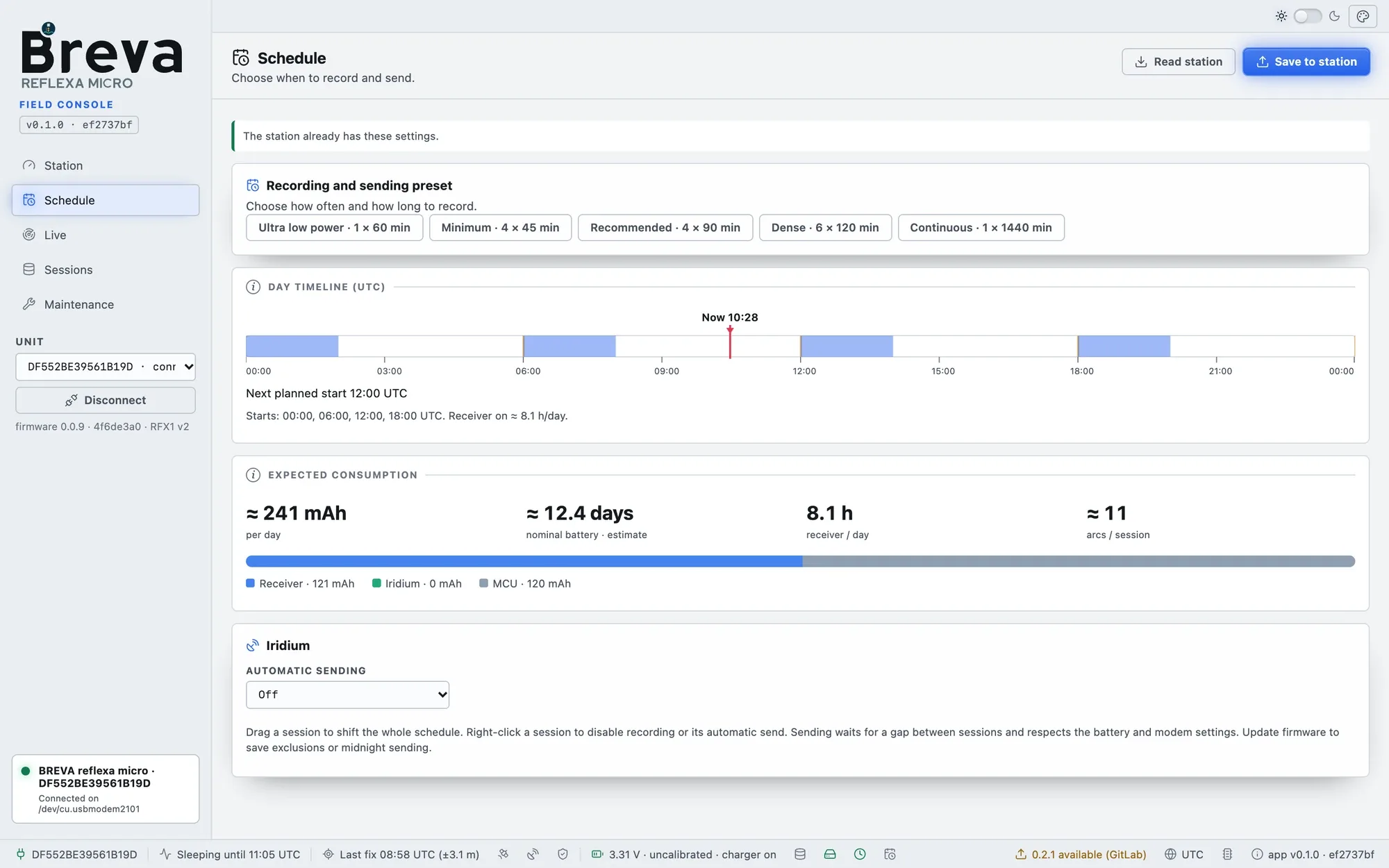
Task: Open the Station page
Action: 106,165
